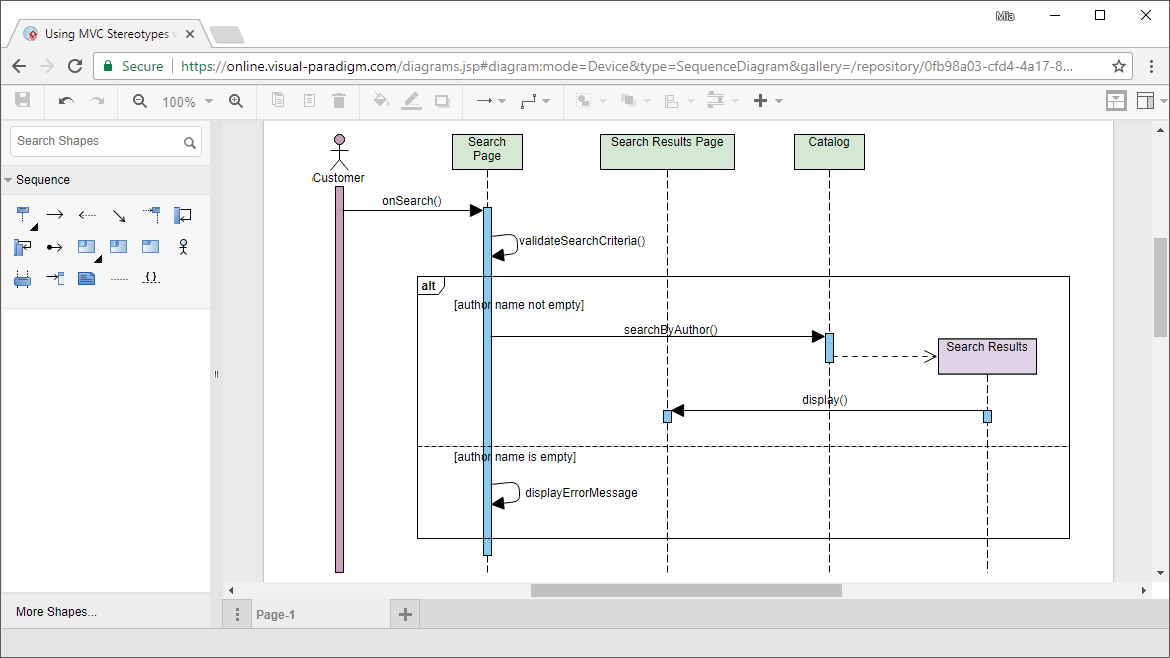Select the Interaction Use shape
The height and width of the screenshot is (658, 1170).
pos(119,246)
